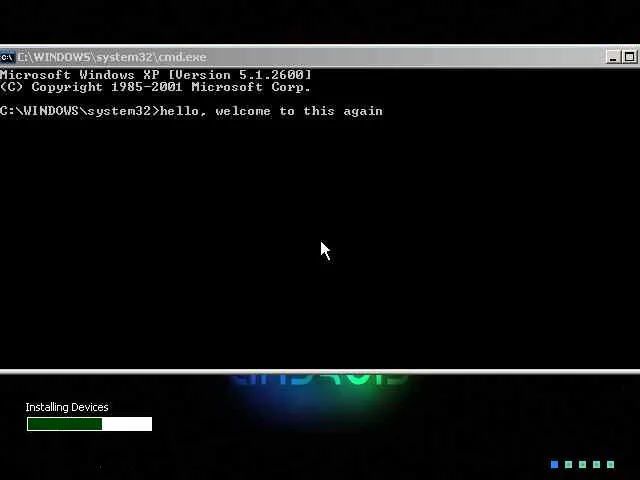
Task: Click the Installing Devices progress bar
Action: click(89, 424)
